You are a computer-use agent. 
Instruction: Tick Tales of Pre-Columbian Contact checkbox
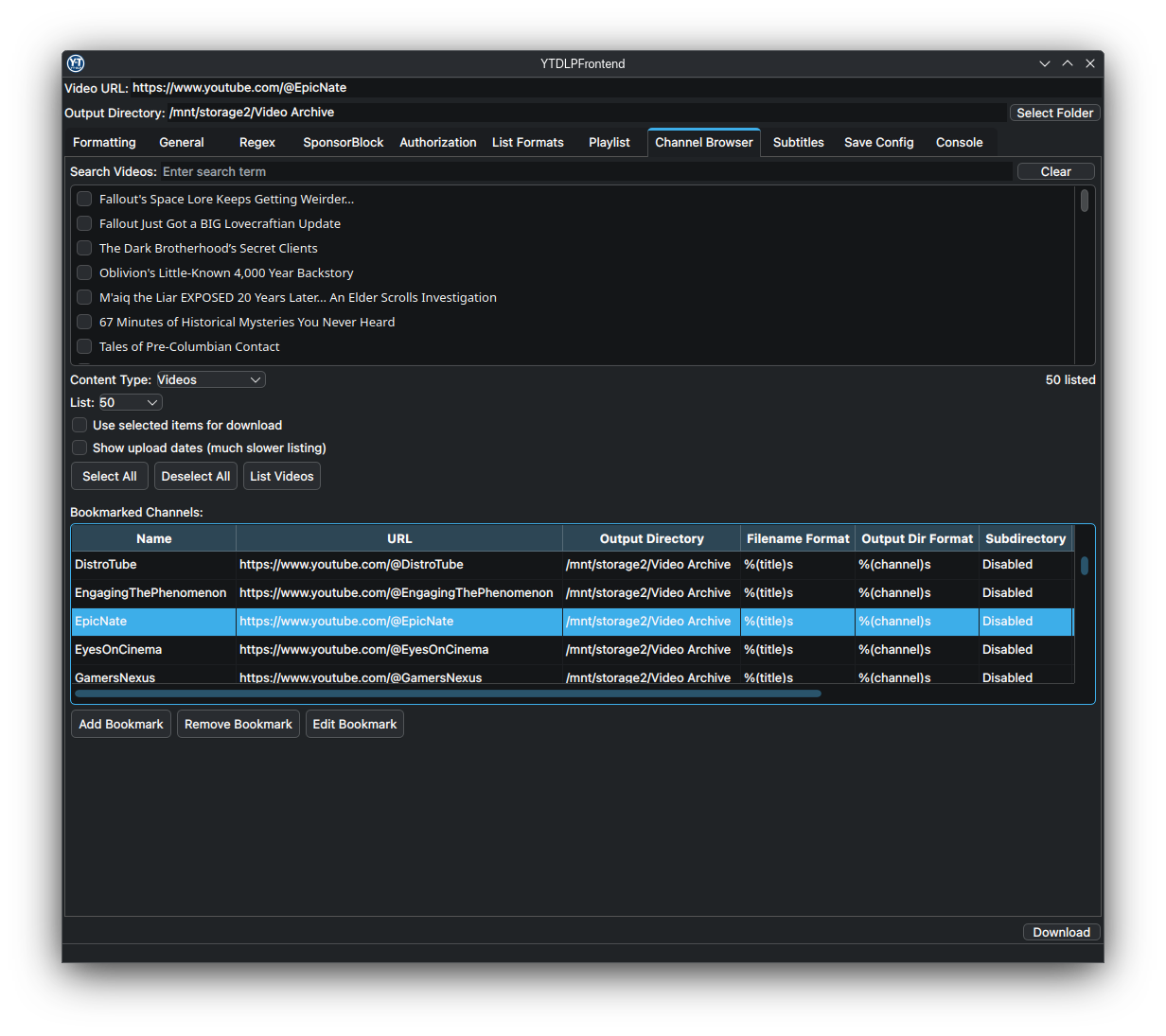tap(84, 346)
